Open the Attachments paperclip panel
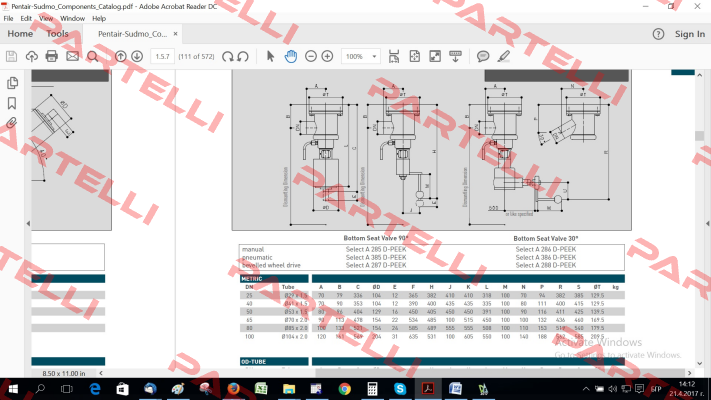Screen dimensions: 711x400 12,122
